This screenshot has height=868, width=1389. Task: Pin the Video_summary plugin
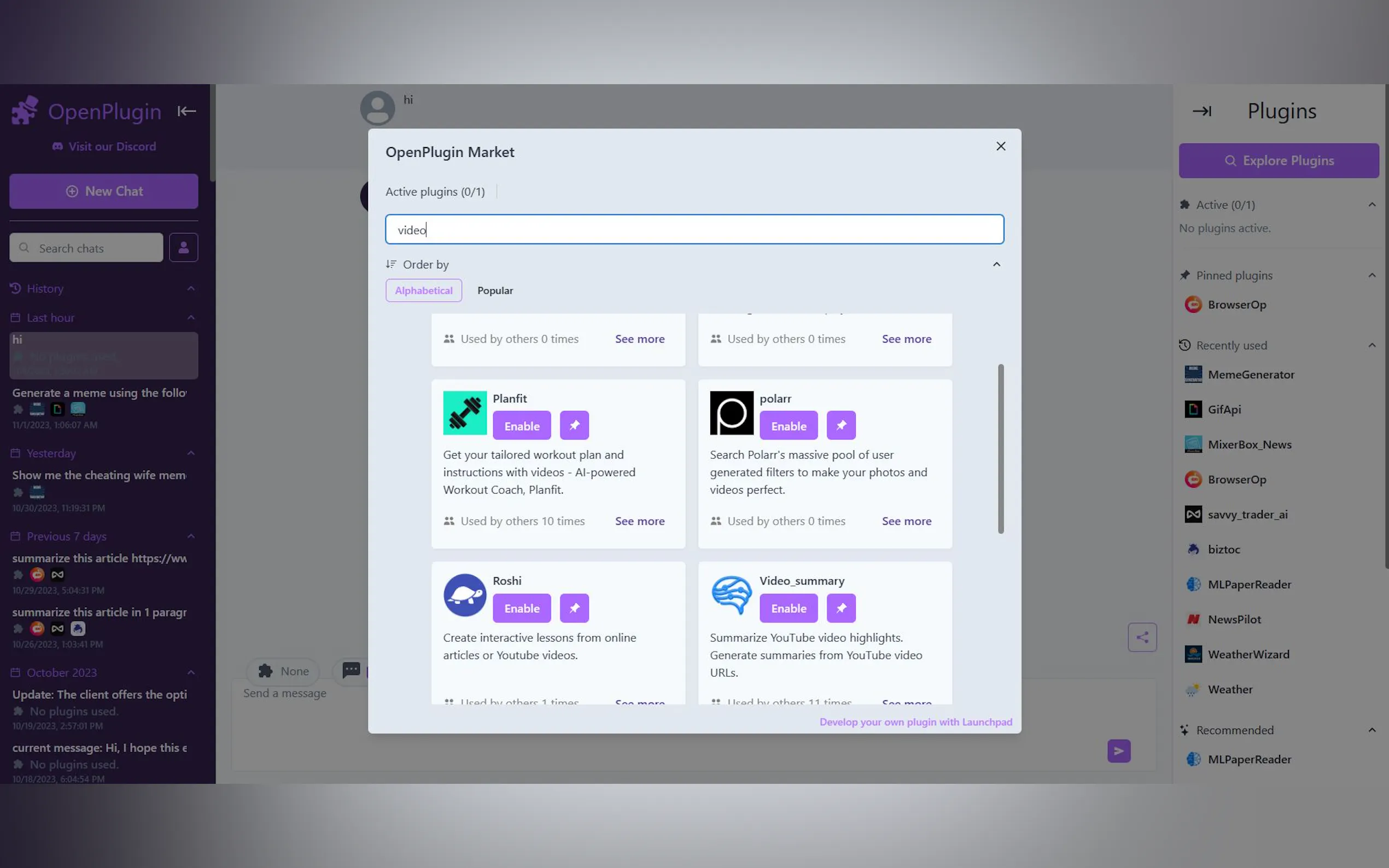coord(841,608)
